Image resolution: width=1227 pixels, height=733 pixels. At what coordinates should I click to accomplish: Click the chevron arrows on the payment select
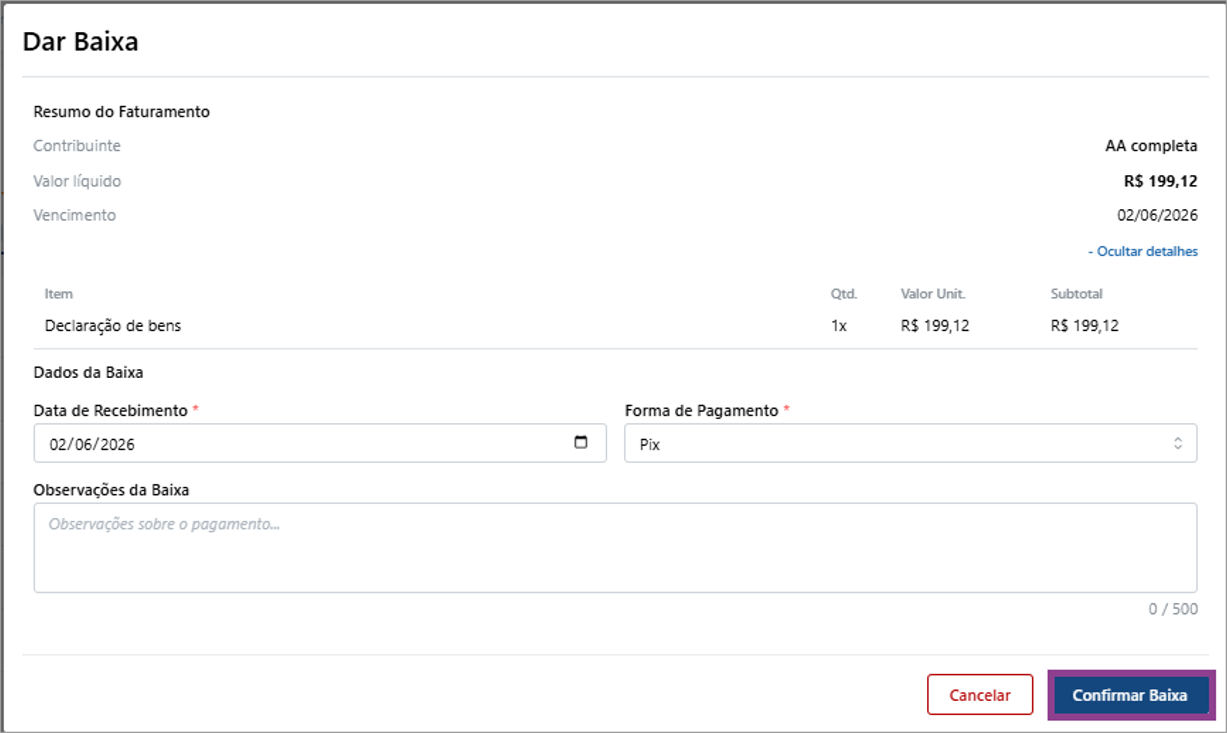pyautogui.click(x=1178, y=444)
